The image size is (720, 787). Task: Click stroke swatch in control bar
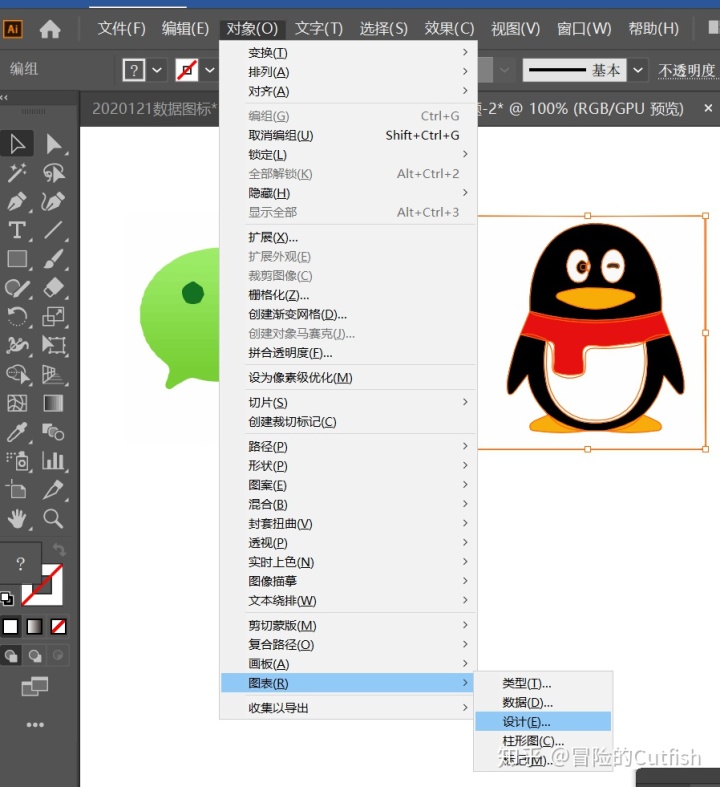click(x=187, y=70)
